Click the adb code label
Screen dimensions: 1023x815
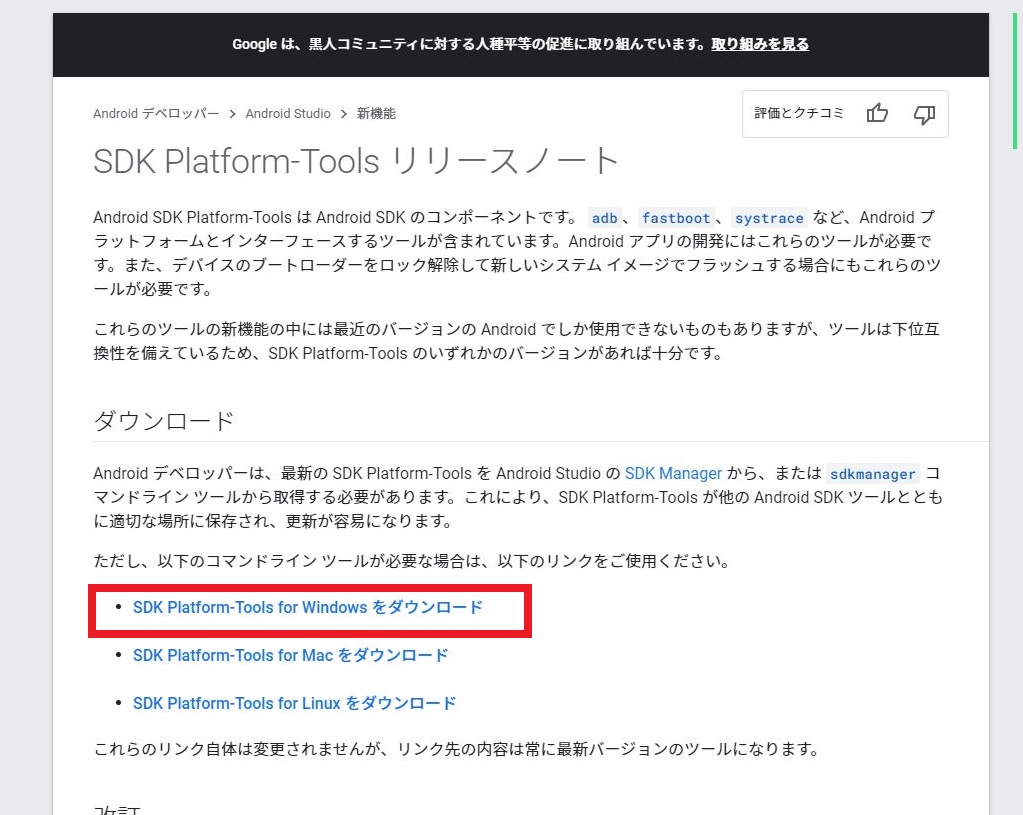tap(604, 218)
